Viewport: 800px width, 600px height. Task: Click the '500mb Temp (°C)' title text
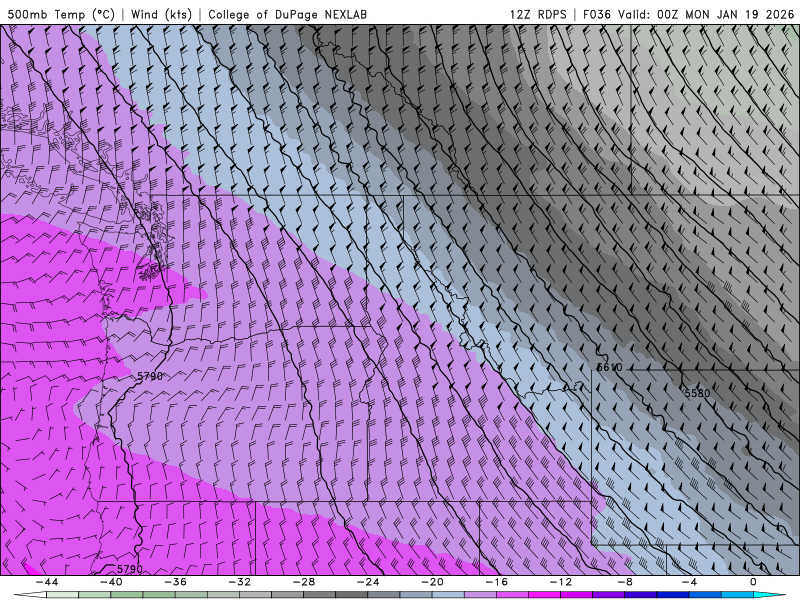[x=62, y=14]
